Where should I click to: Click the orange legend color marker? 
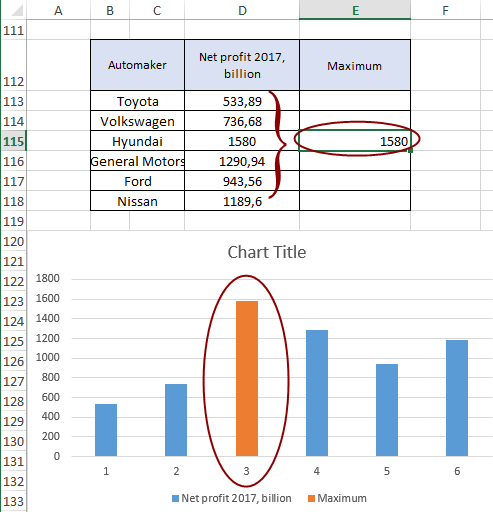coord(311,499)
